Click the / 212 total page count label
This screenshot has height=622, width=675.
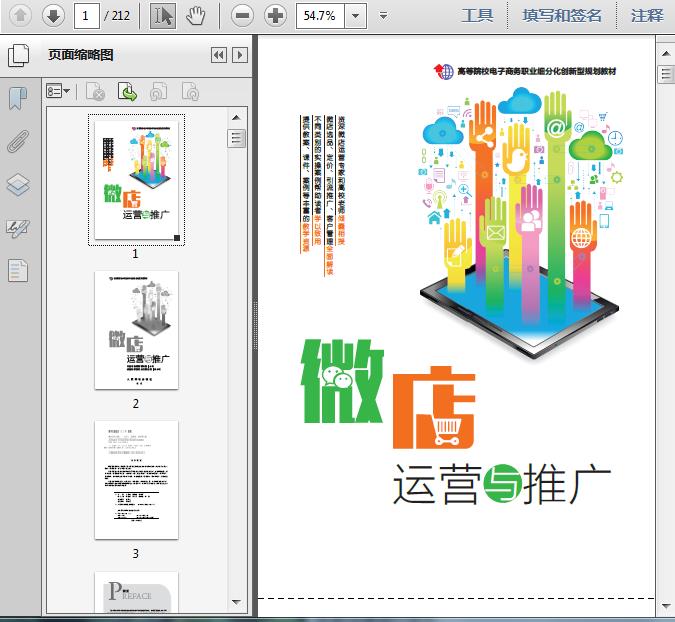117,16
